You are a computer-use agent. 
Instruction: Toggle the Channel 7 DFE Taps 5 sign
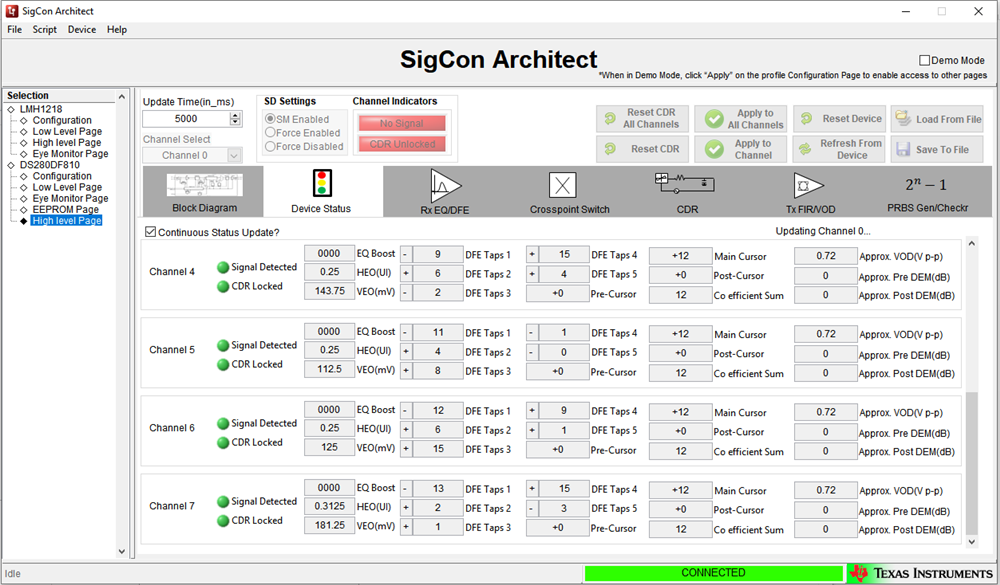coord(531,508)
